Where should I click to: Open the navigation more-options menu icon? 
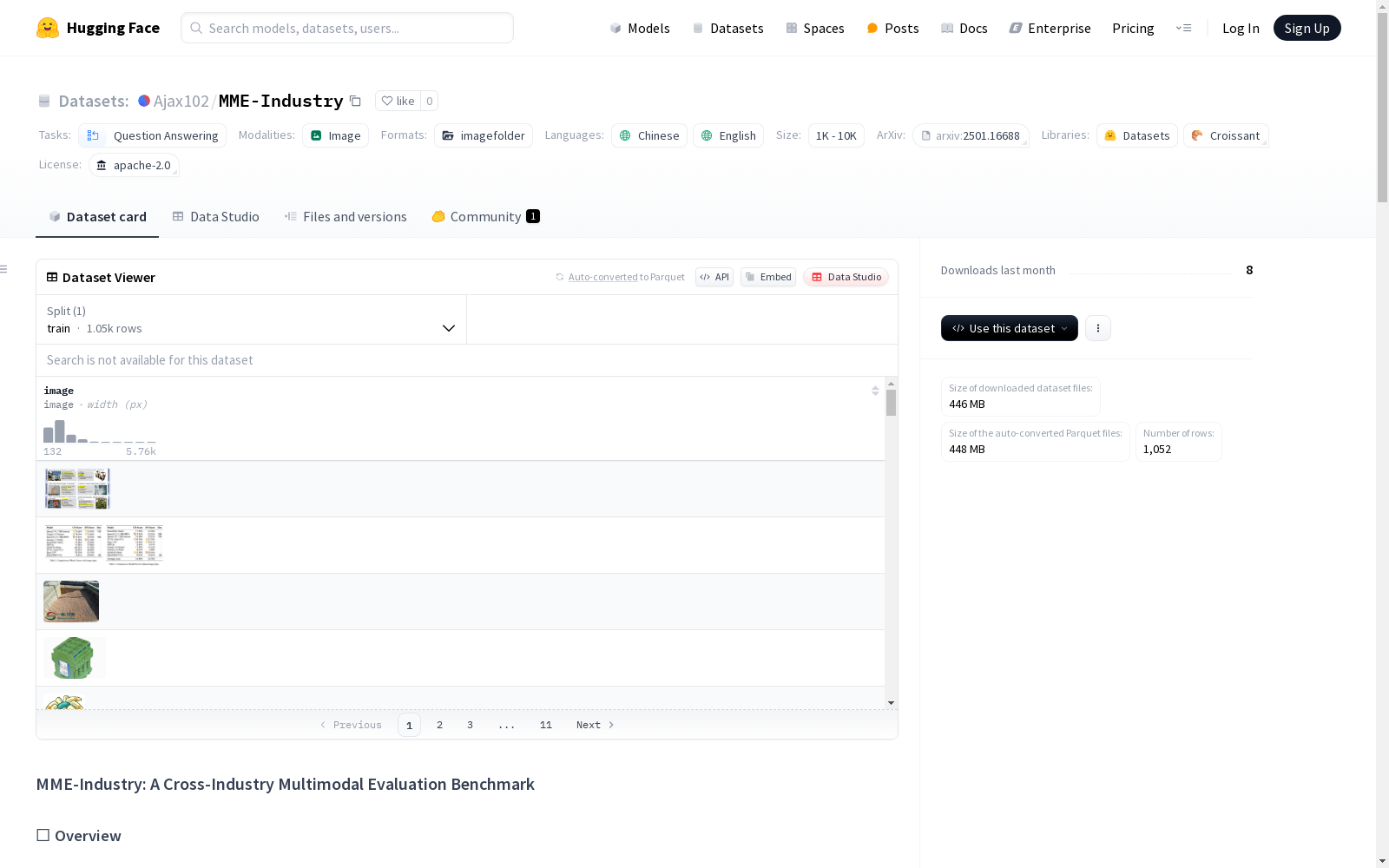click(1183, 28)
